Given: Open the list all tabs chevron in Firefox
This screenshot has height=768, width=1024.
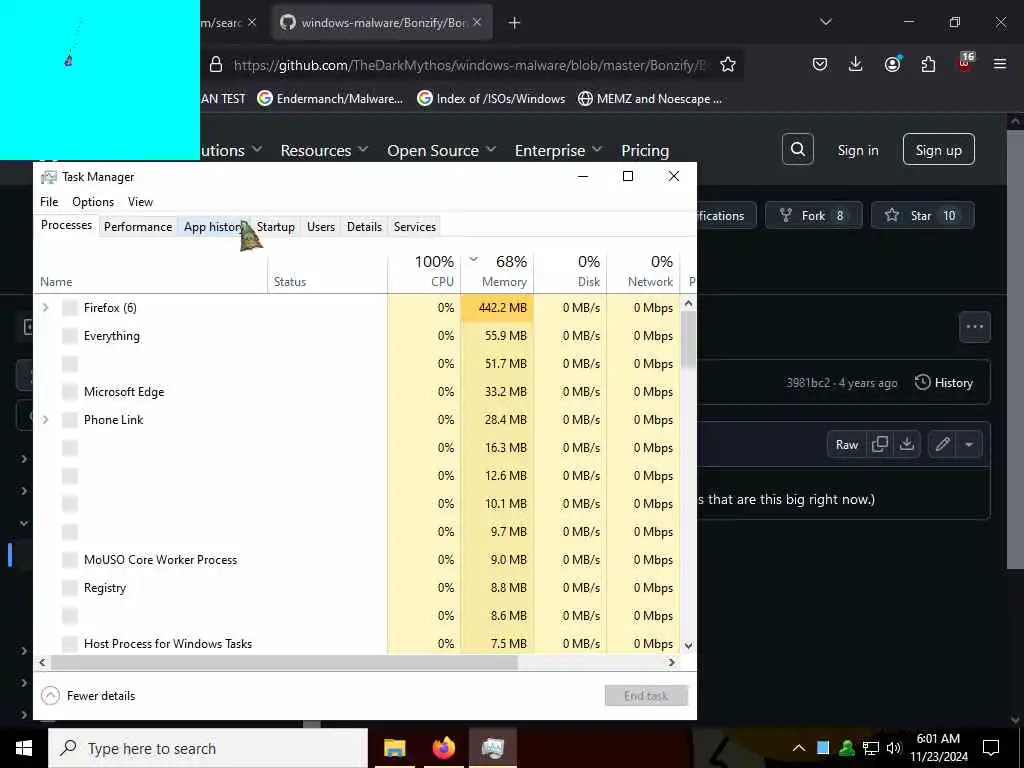Looking at the screenshot, I should pyautogui.click(x=826, y=22).
